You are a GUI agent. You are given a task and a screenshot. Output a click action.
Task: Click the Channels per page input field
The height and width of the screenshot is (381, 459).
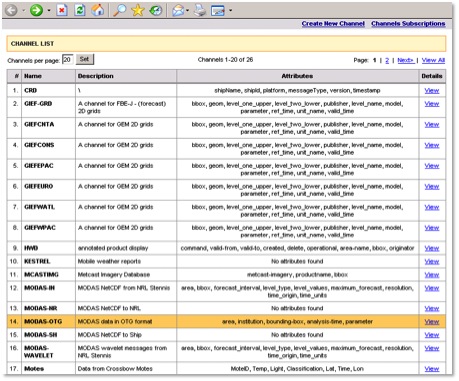point(68,60)
